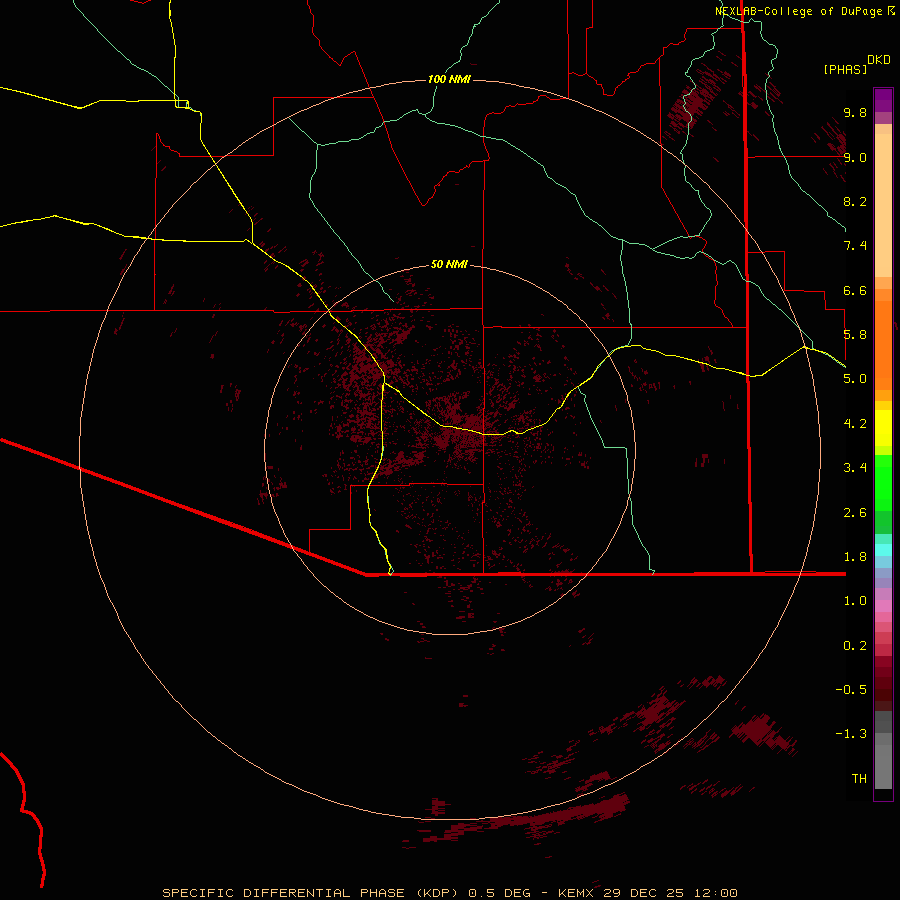The width and height of the screenshot is (900, 900).
Task: Click the -0.5 value on color scale
Action: (x=851, y=690)
